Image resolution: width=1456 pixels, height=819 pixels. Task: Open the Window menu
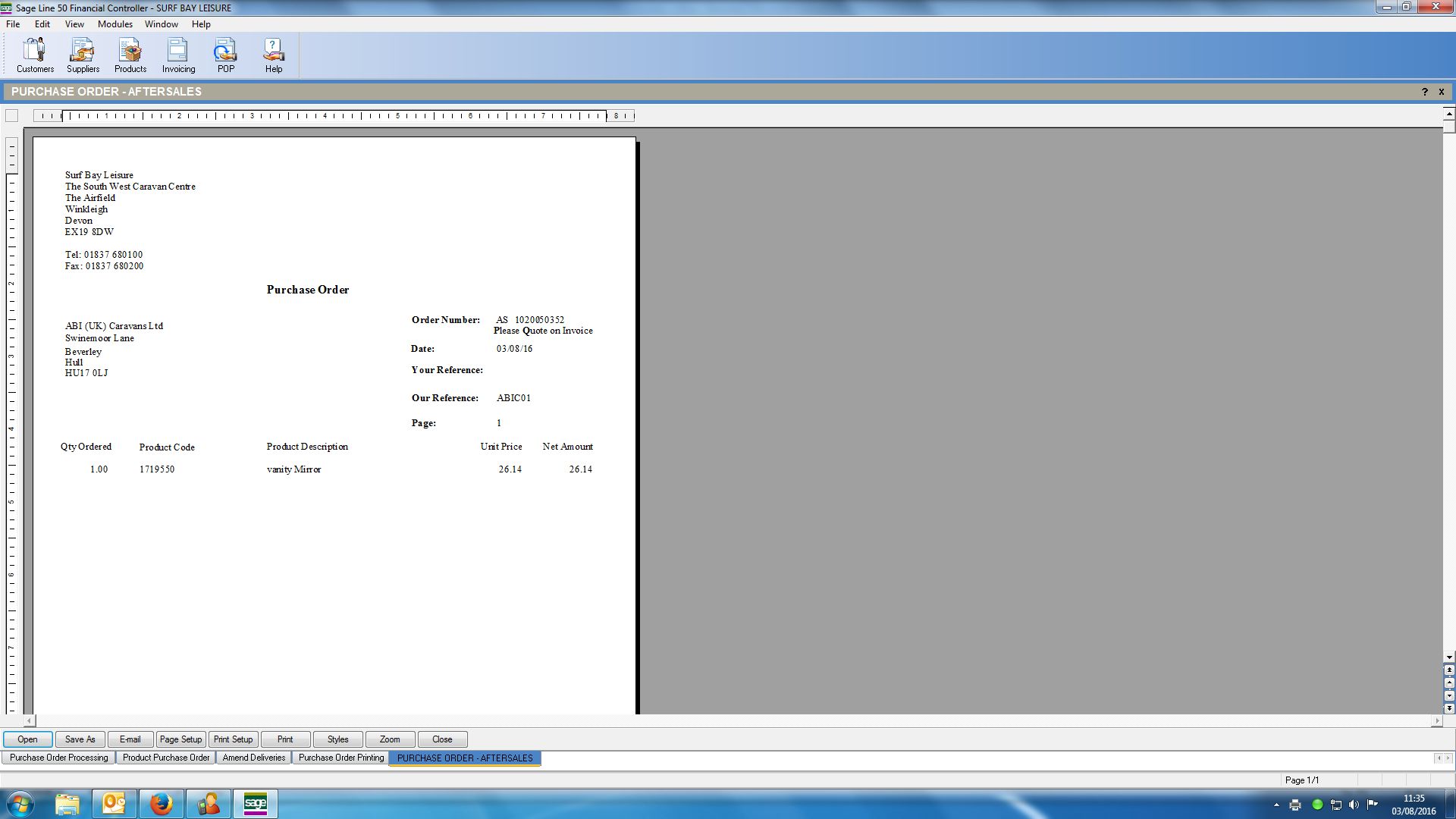tap(162, 24)
